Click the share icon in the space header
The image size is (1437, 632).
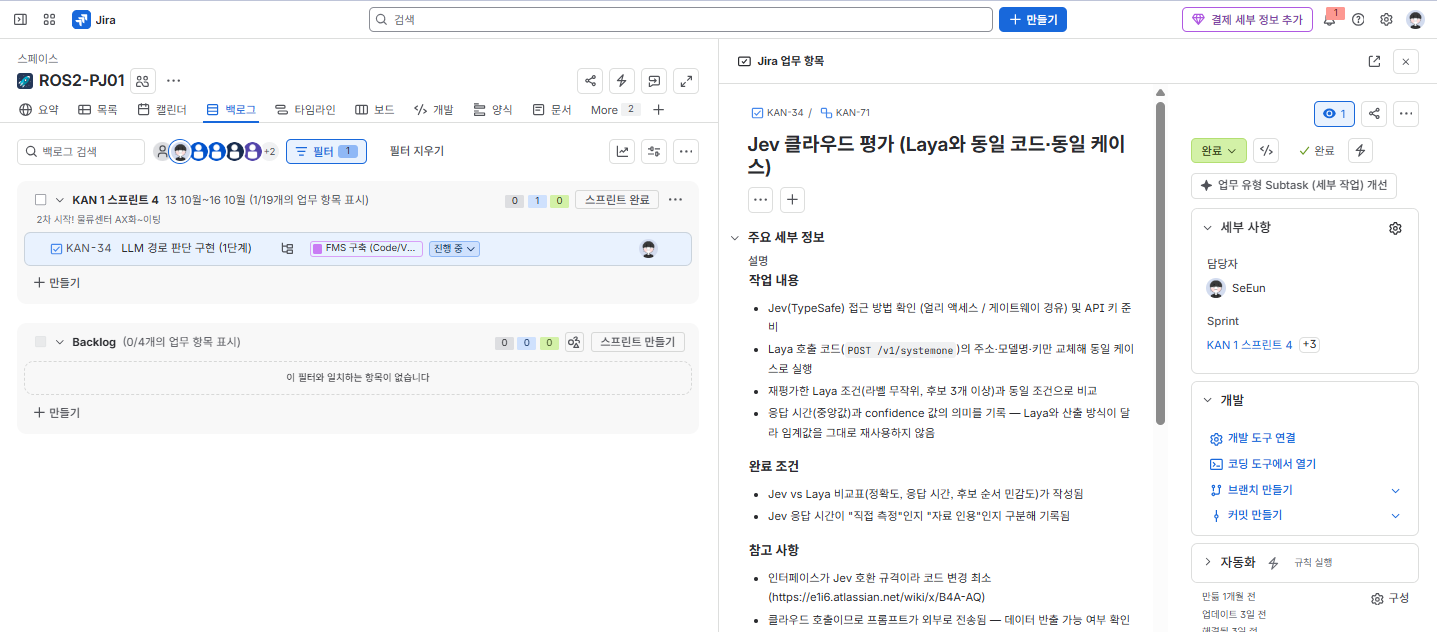[590, 81]
